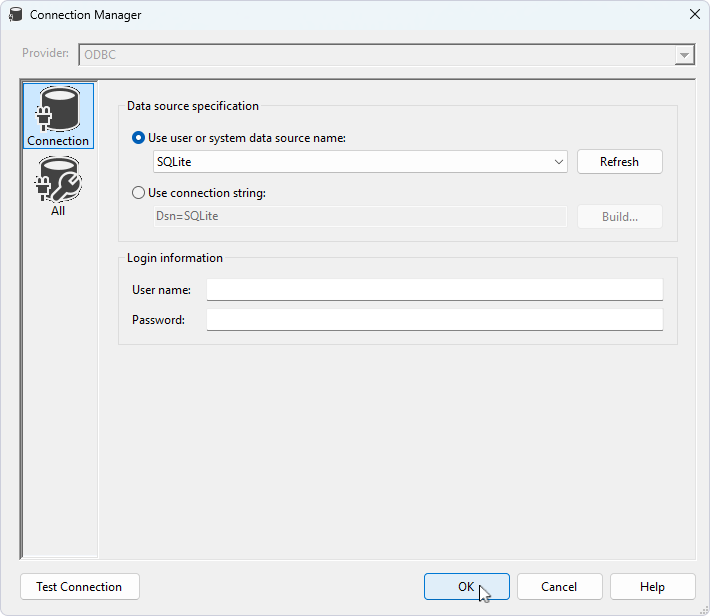The image size is (710, 616).
Task: Refresh the data source list
Action: 619,161
